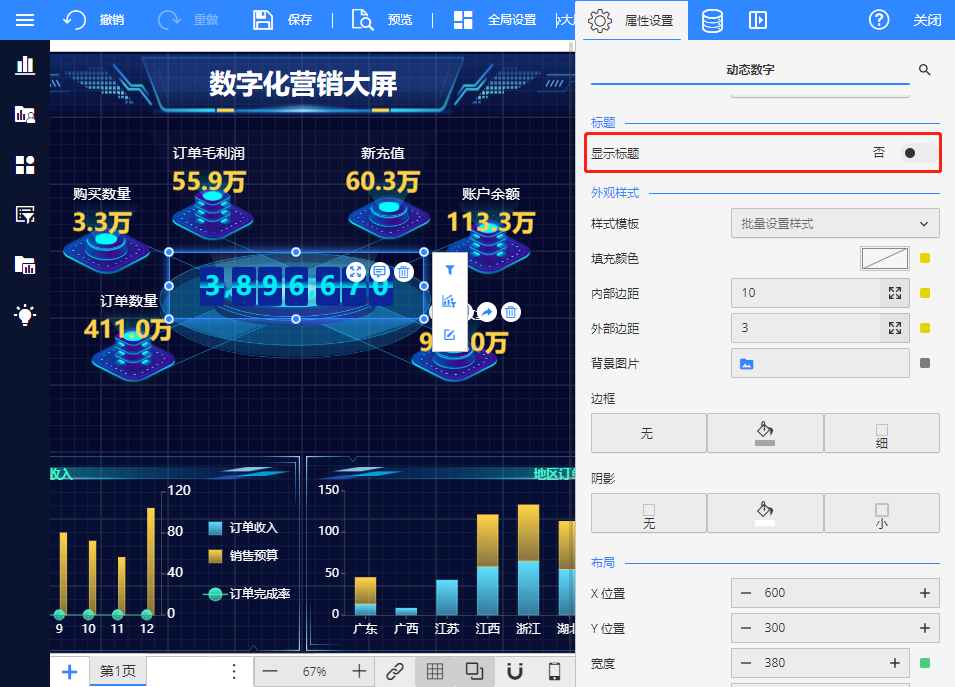This screenshot has height=687, width=955.
Task: Open the hamburger main menu
Action: point(25,20)
